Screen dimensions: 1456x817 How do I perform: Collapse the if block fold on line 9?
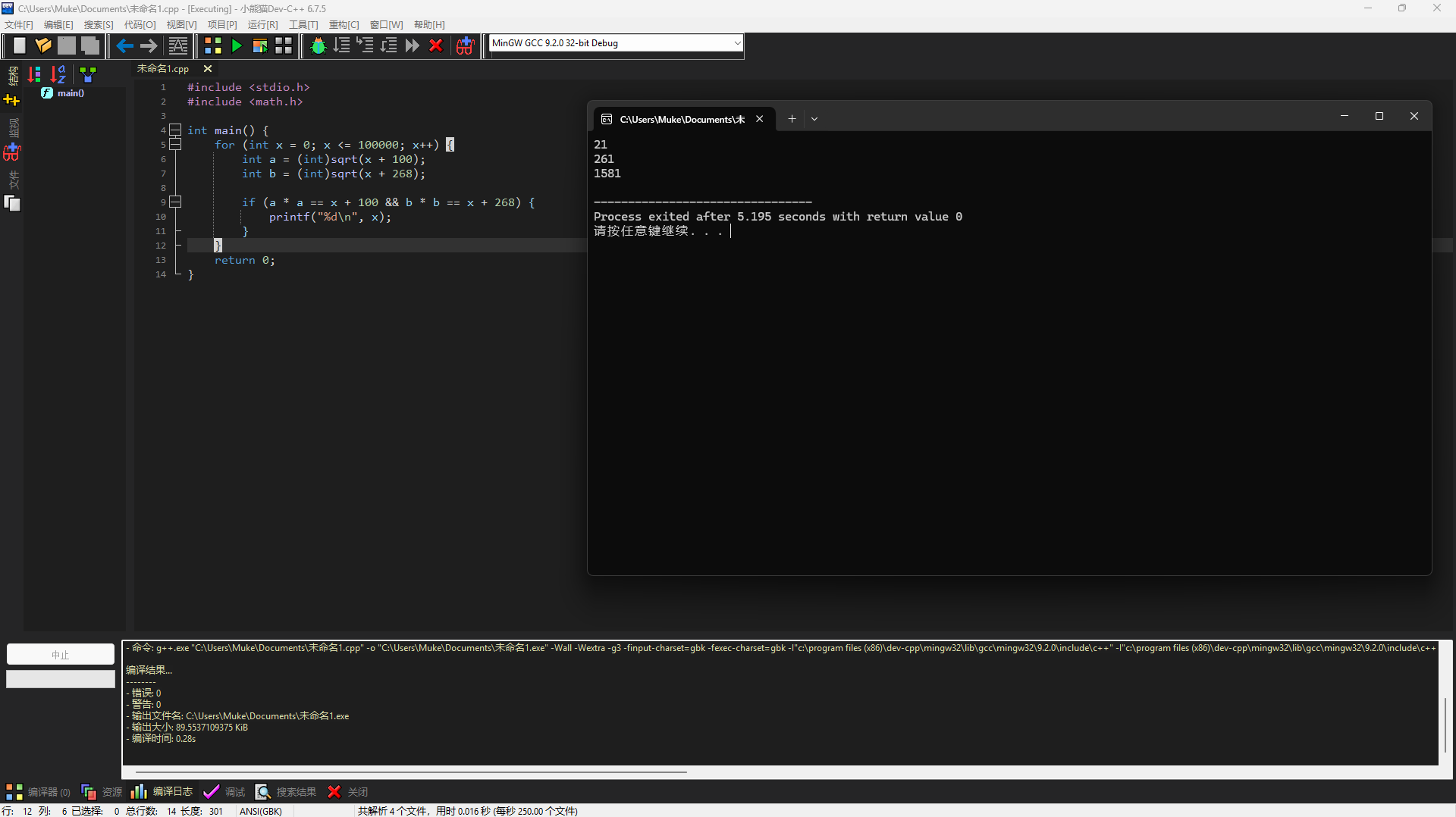[175, 202]
